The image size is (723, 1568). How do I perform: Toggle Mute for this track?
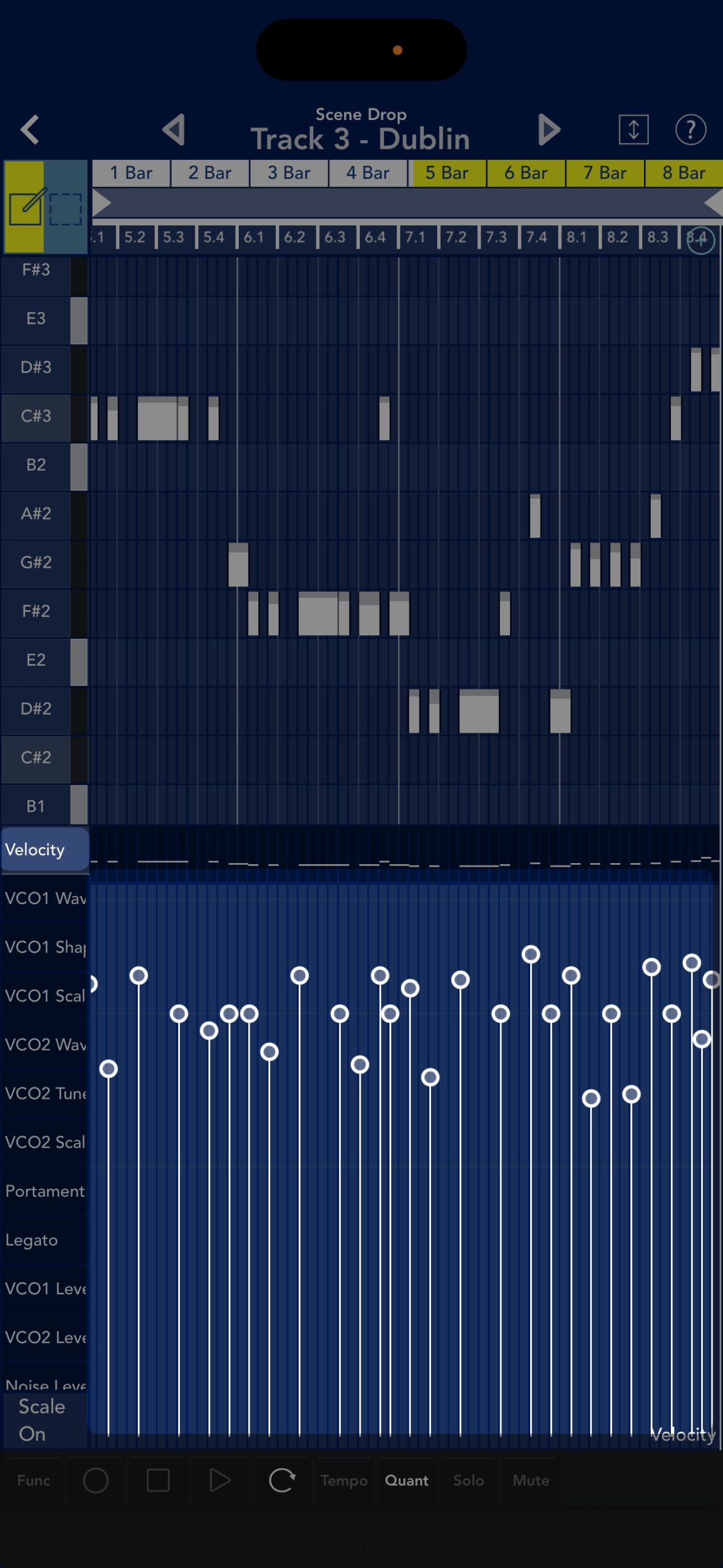pos(531,1480)
